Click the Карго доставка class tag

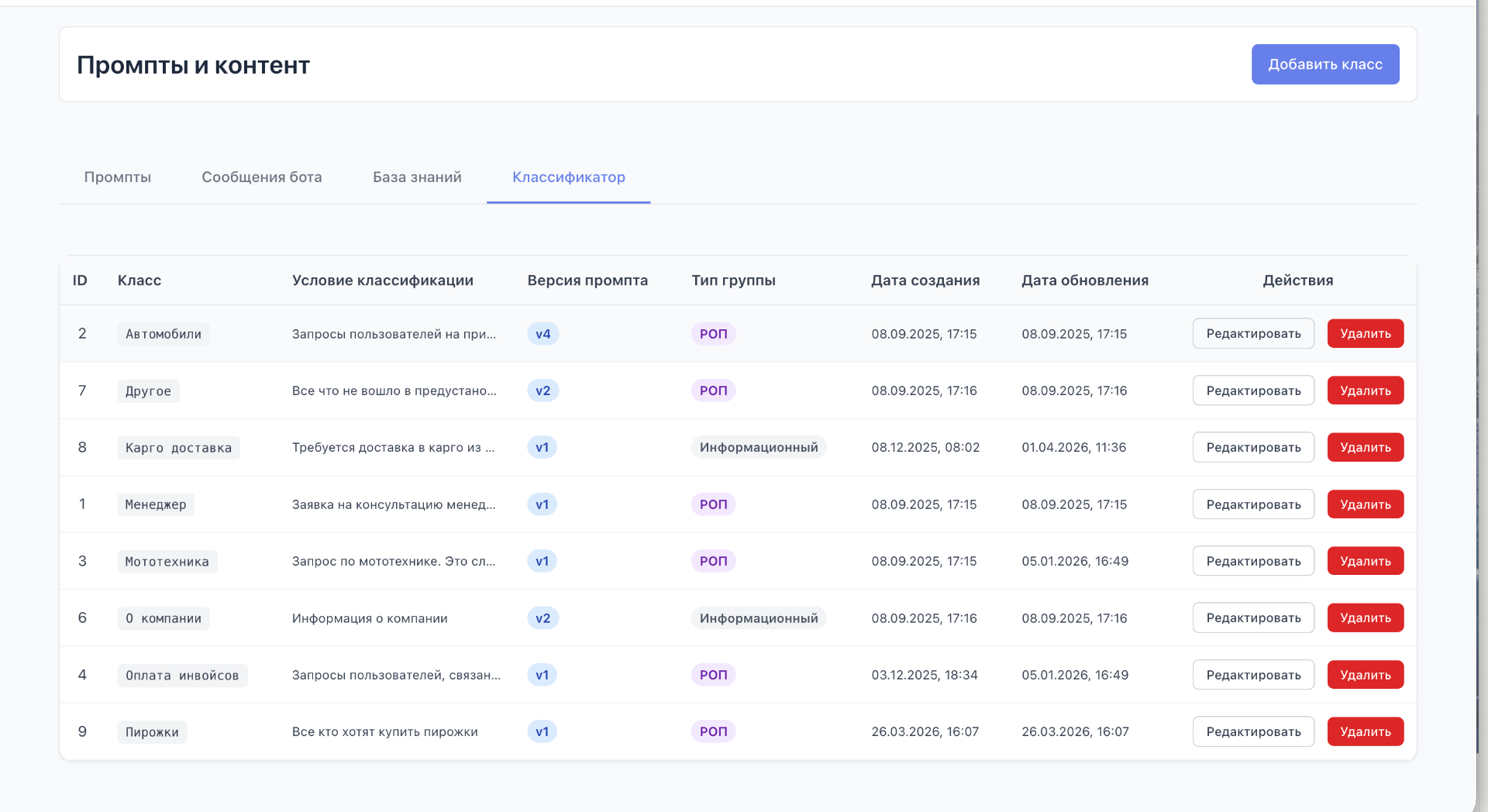pos(178,448)
